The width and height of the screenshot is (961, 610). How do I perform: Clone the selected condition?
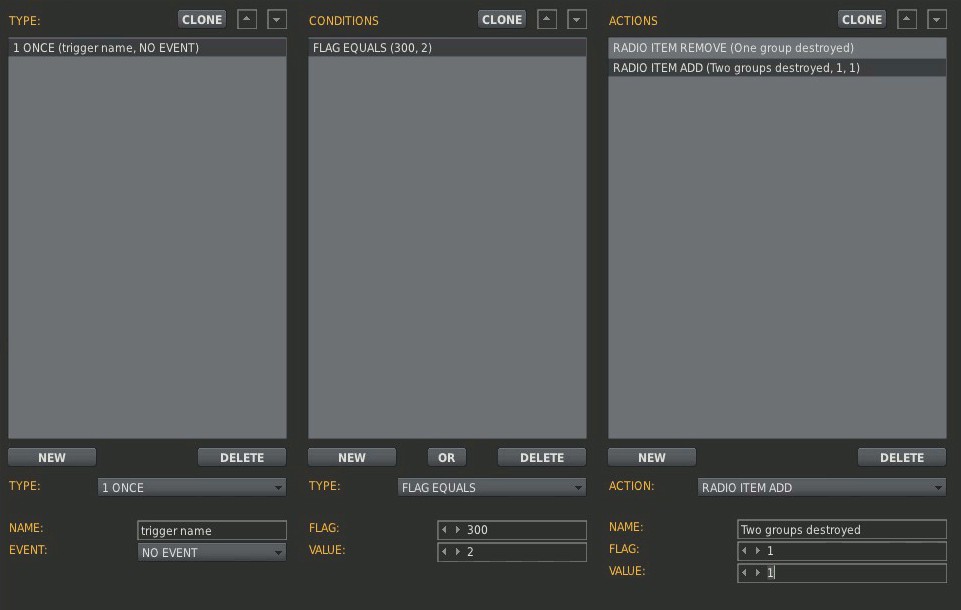(502, 19)
